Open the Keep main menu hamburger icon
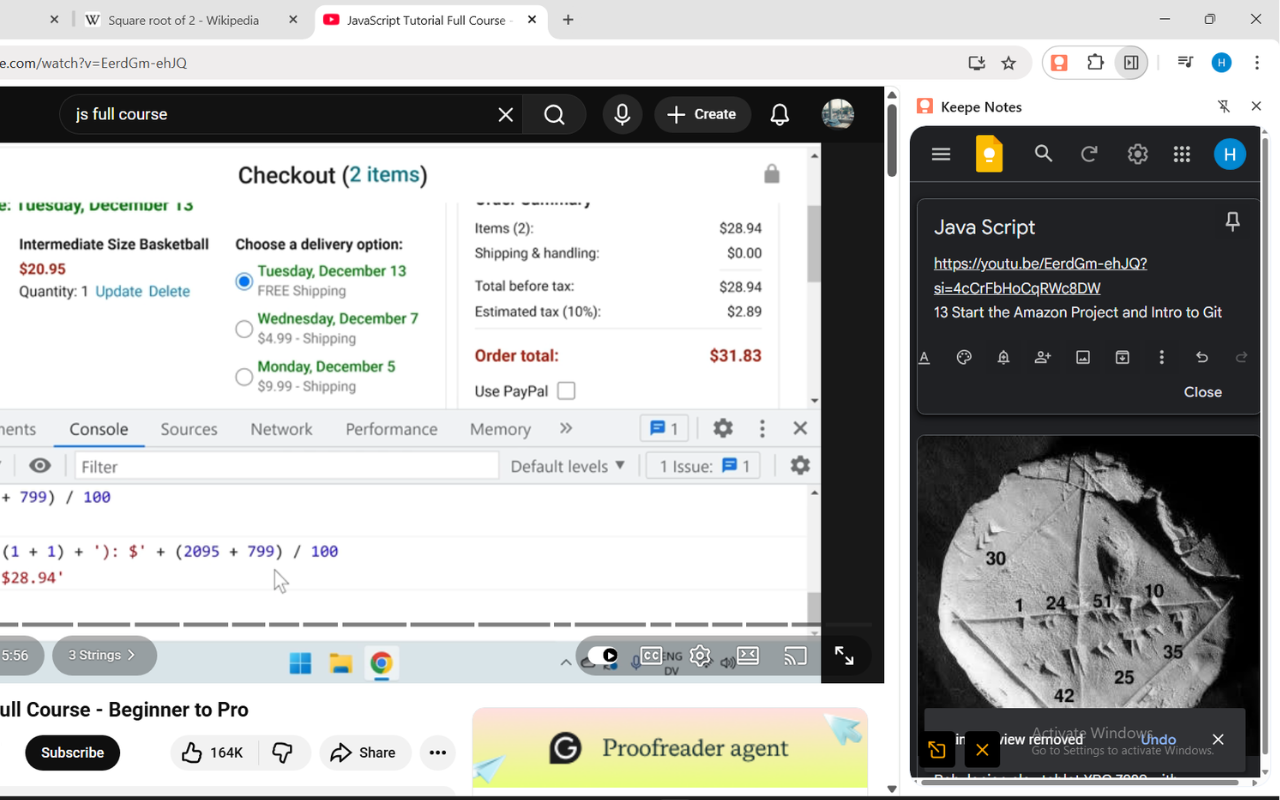This screenshot has width=1280, height=800. click(x=941, y=154)
